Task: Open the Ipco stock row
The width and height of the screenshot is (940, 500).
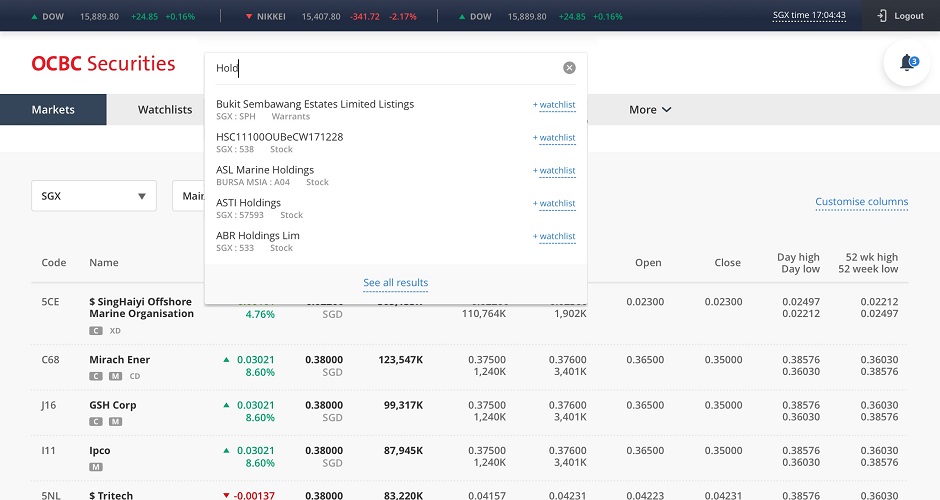Action: pyautogui.click(x=100, y=451)
